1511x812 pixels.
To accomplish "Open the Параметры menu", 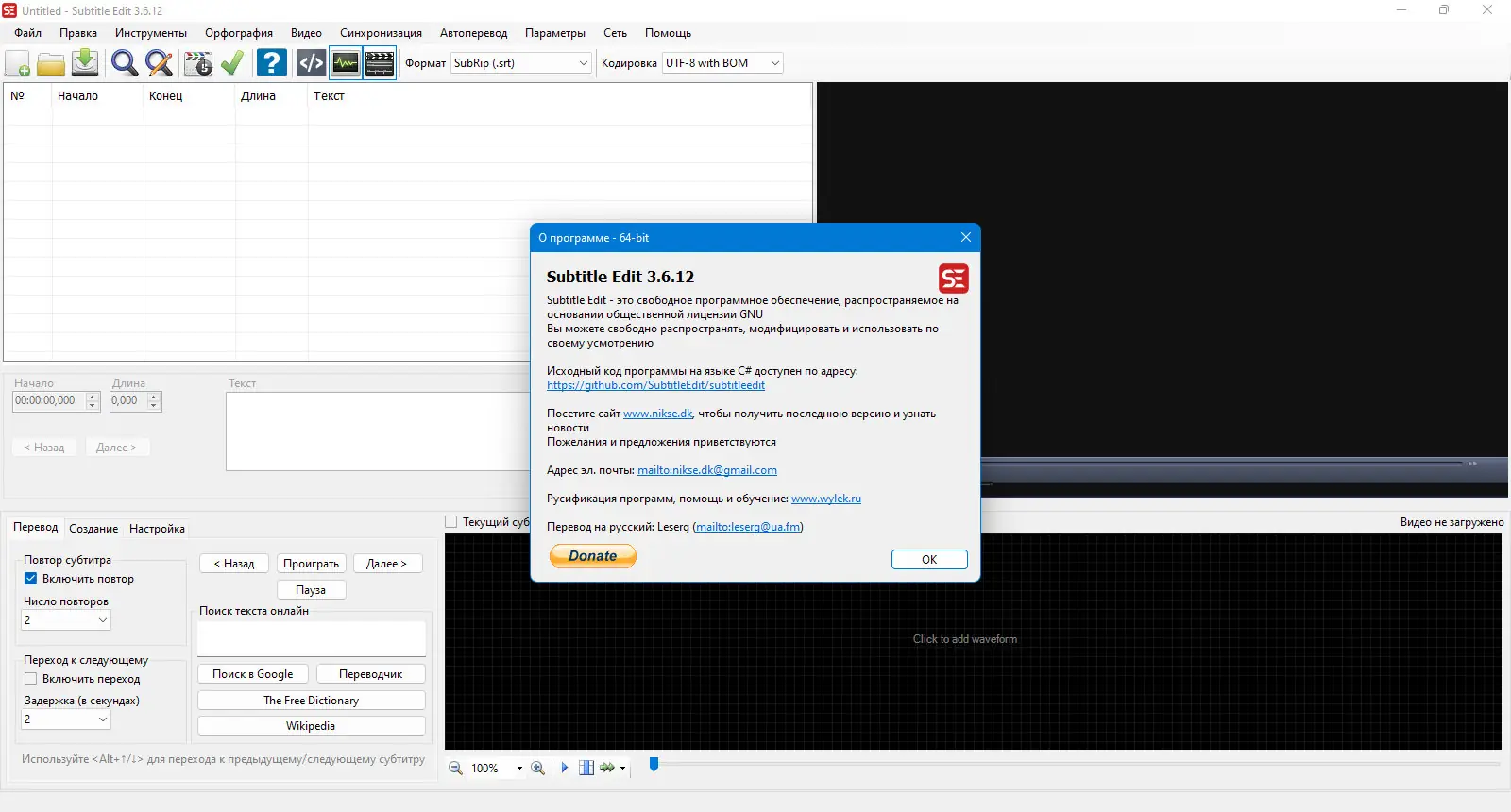I will pos(555,33).
